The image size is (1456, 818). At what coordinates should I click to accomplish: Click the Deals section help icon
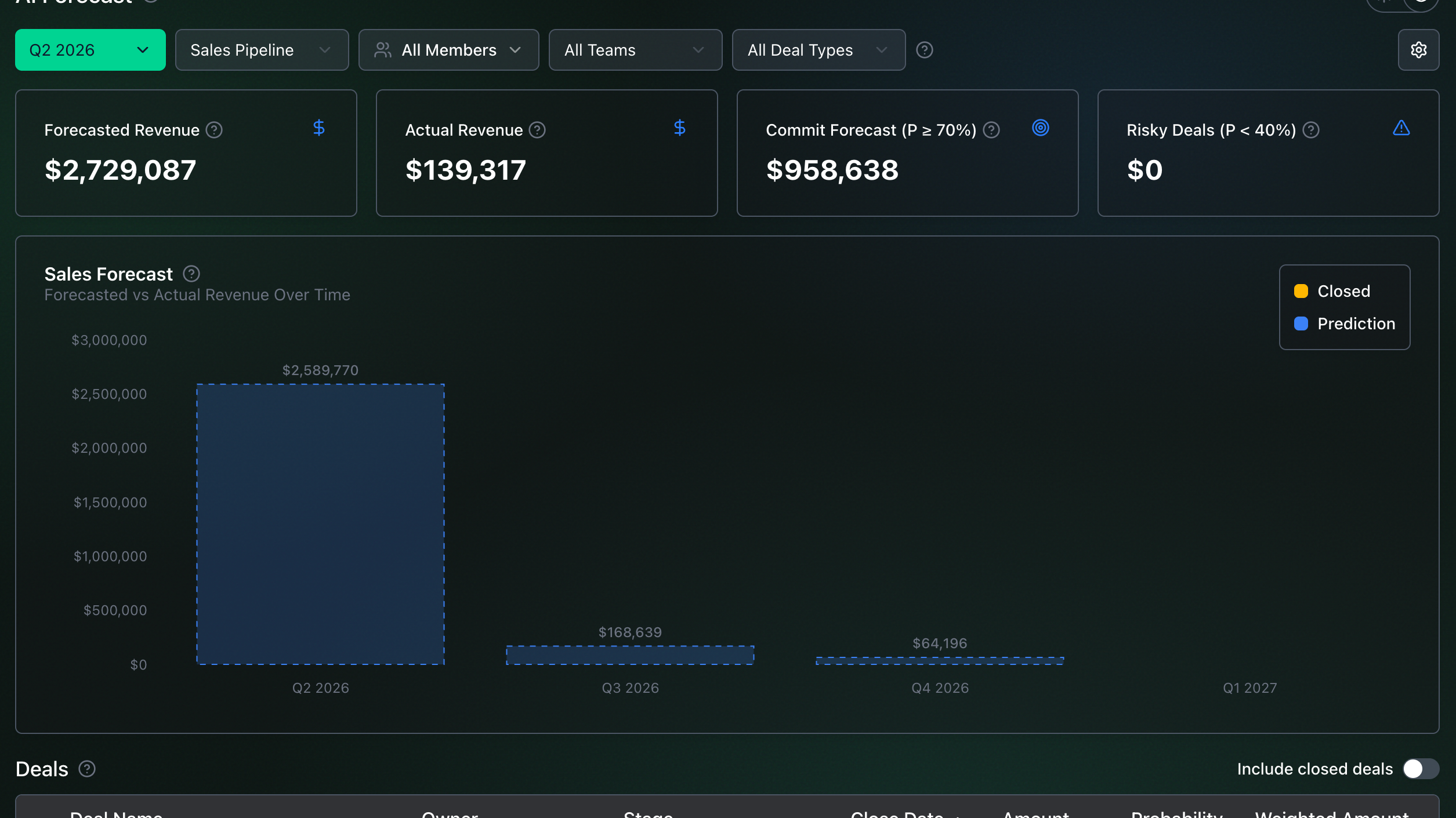[87, 769]
